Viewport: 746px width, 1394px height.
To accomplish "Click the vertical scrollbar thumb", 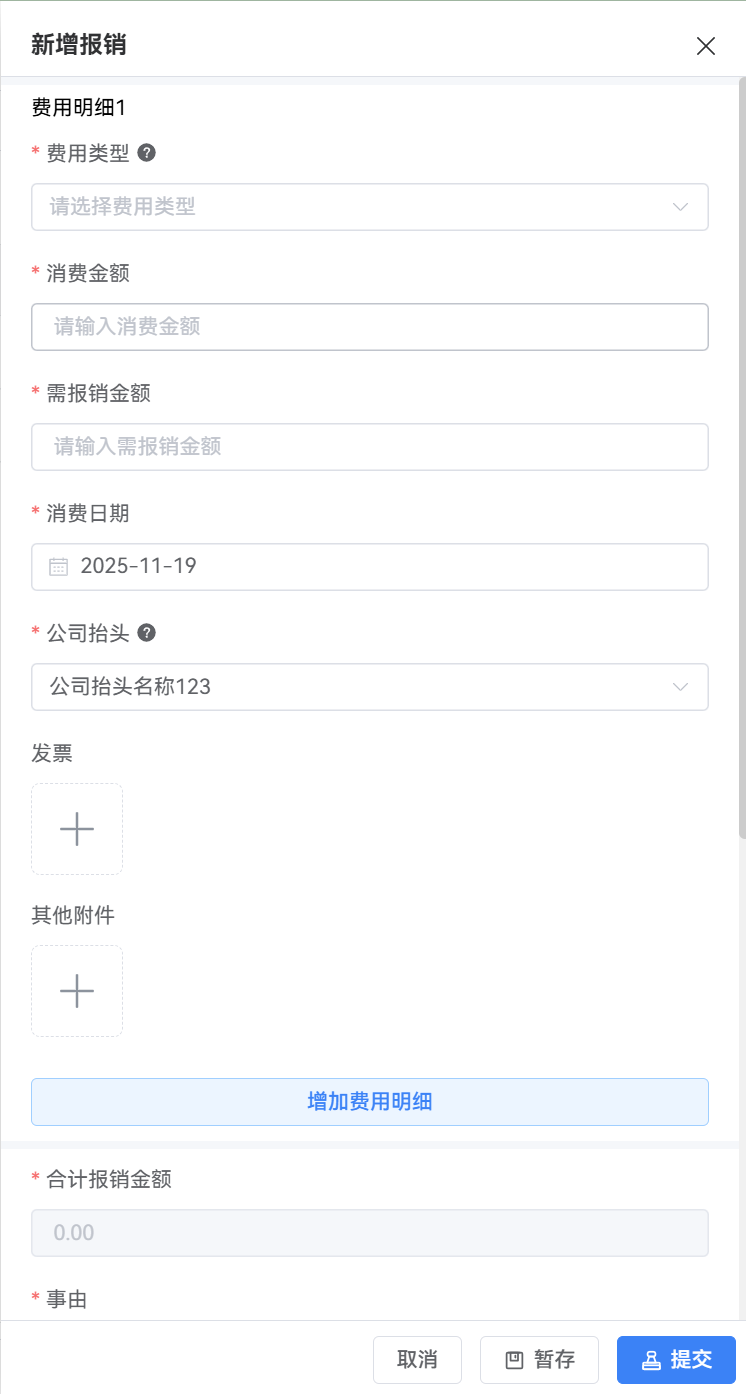I will [741, 460].
